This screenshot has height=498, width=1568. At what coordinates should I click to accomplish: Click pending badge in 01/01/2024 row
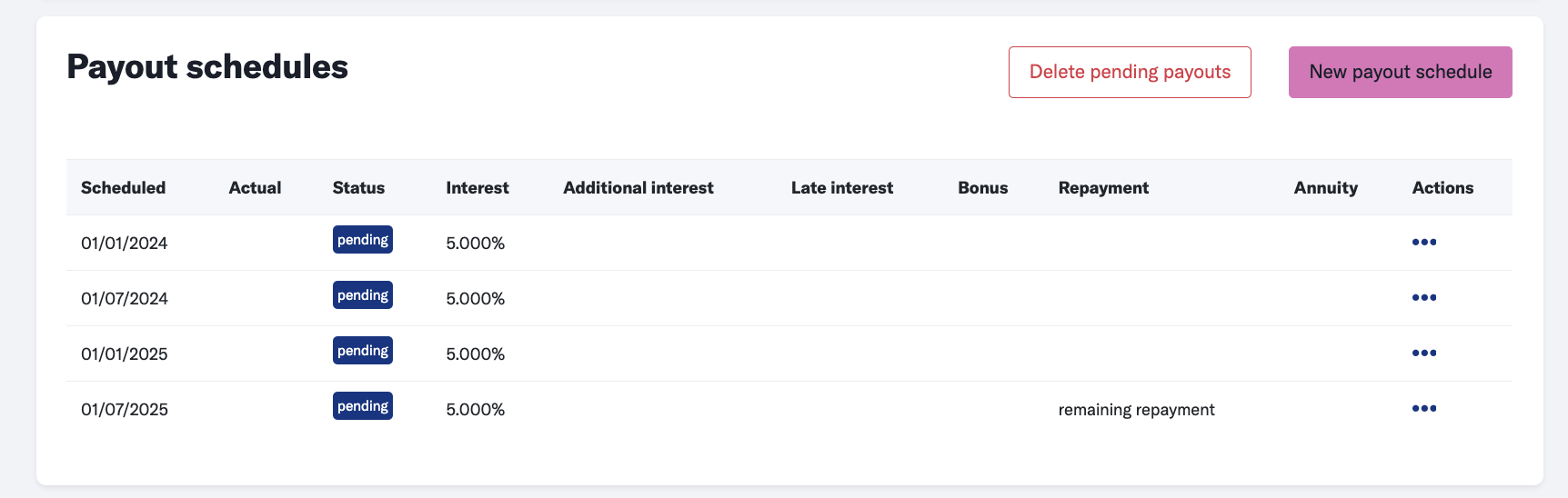[363, 240]
